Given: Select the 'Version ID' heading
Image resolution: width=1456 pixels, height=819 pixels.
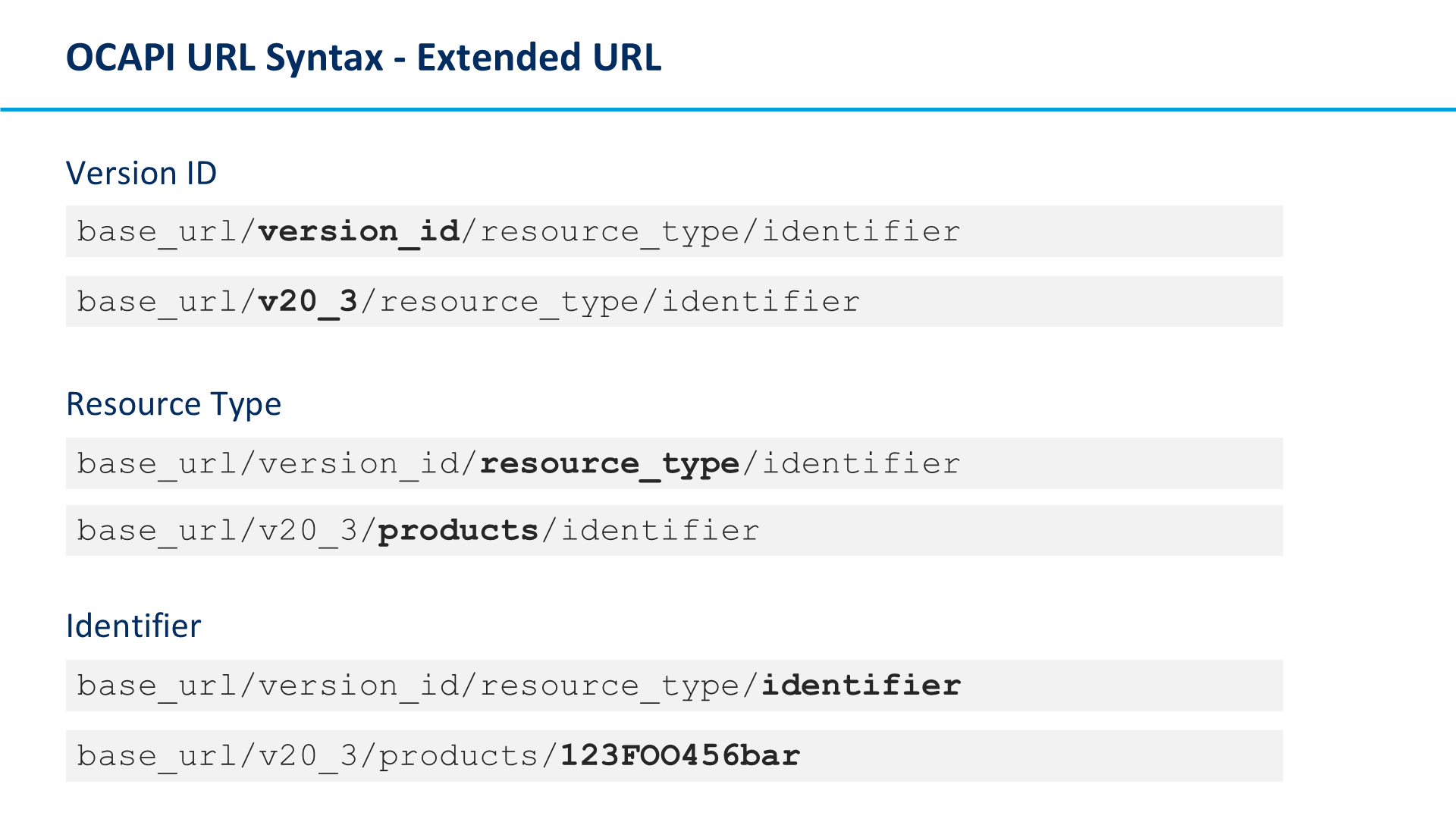Looking at the screenshot, I should click(x=142, y=174).
